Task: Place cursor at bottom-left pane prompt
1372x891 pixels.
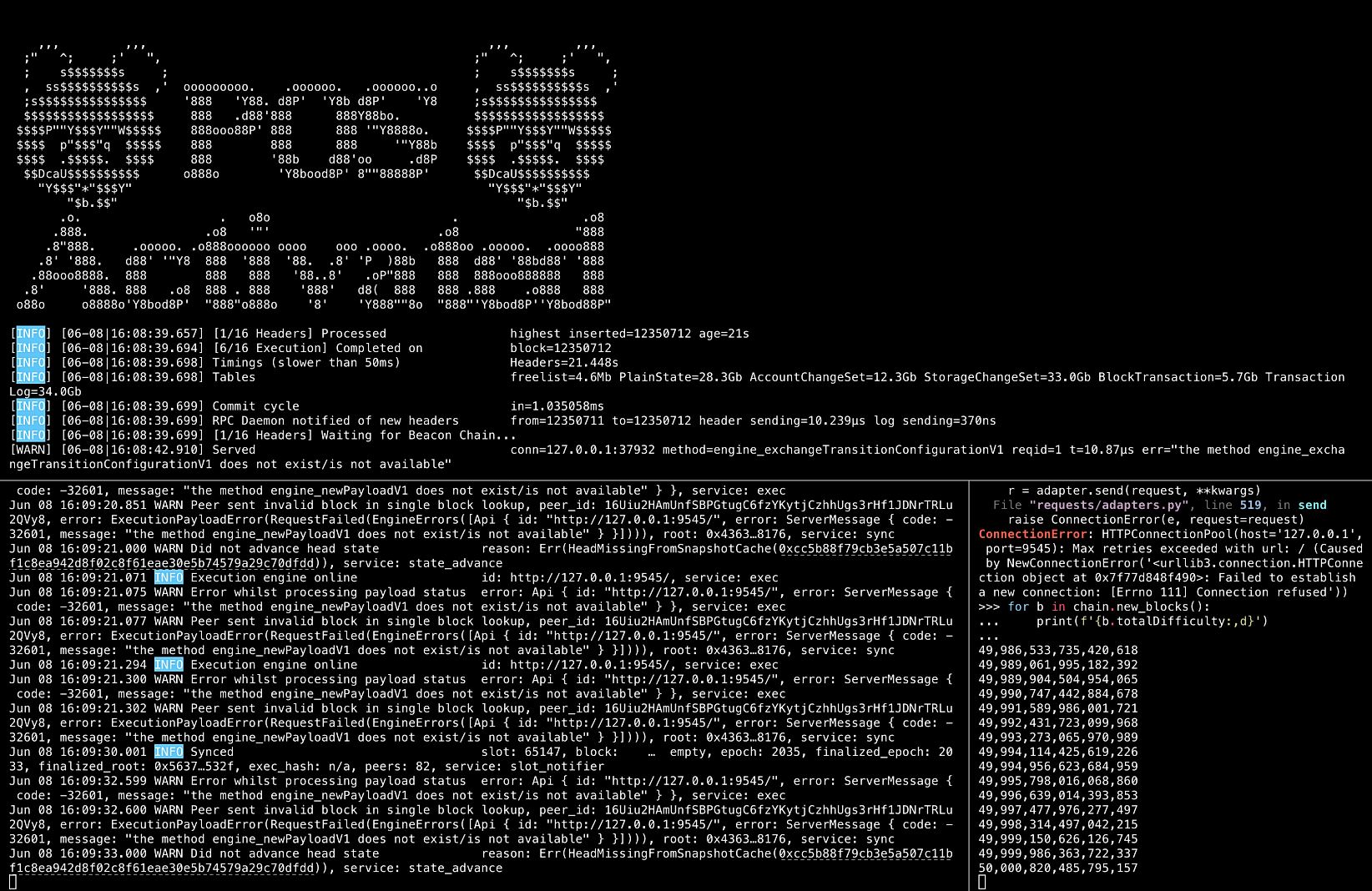Action: click(13, 883)
